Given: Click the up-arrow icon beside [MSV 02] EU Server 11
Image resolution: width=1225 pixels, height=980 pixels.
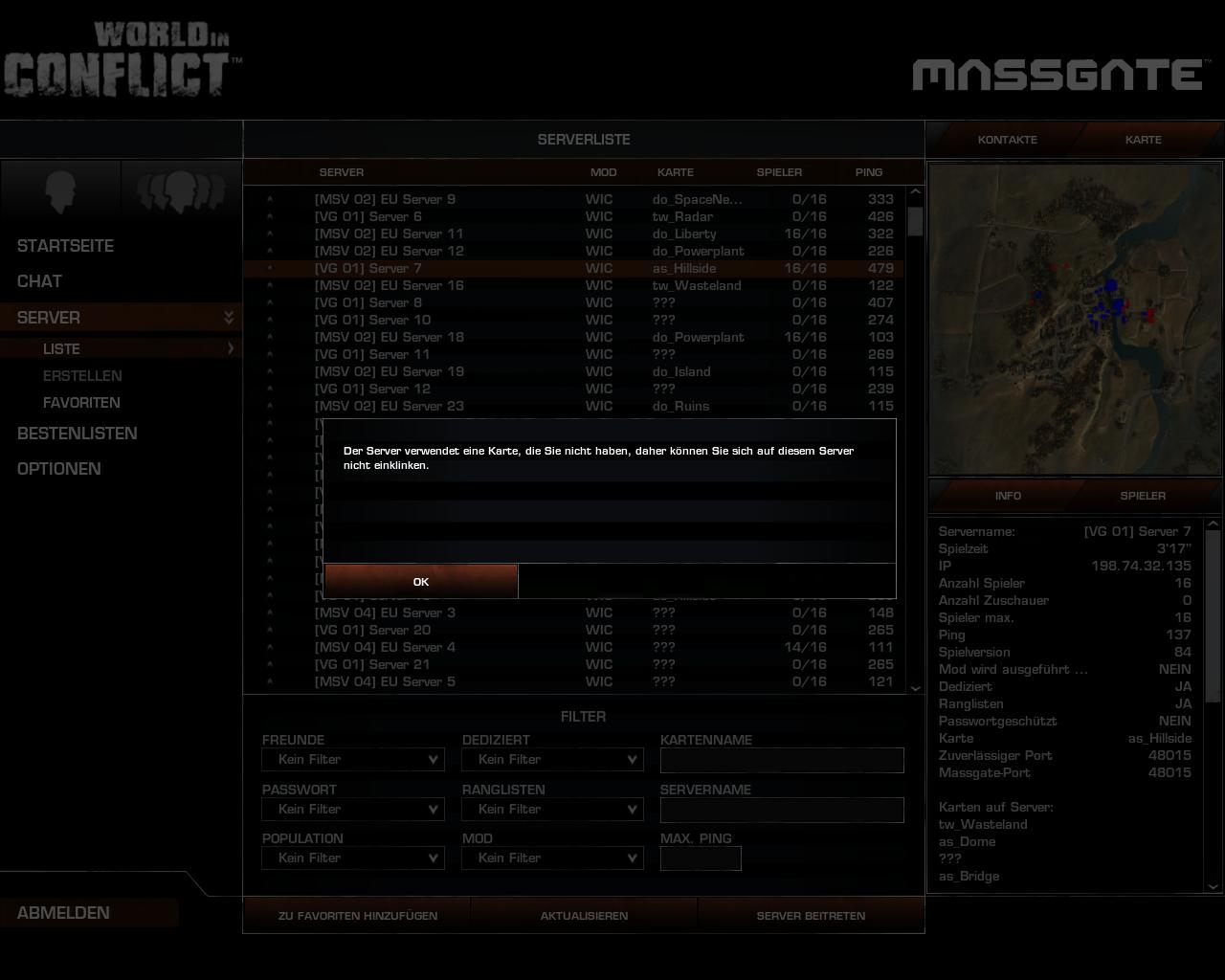Looking at the screenshot, I should coord(270,234).
